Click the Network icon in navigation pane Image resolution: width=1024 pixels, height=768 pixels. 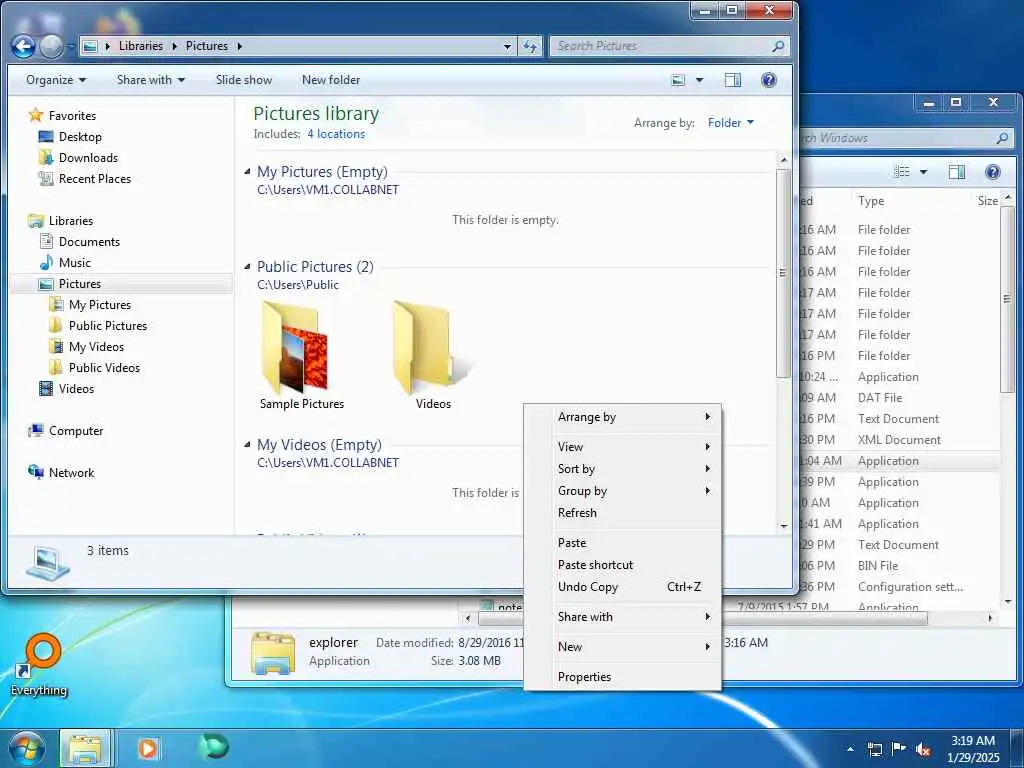(35, 472)
